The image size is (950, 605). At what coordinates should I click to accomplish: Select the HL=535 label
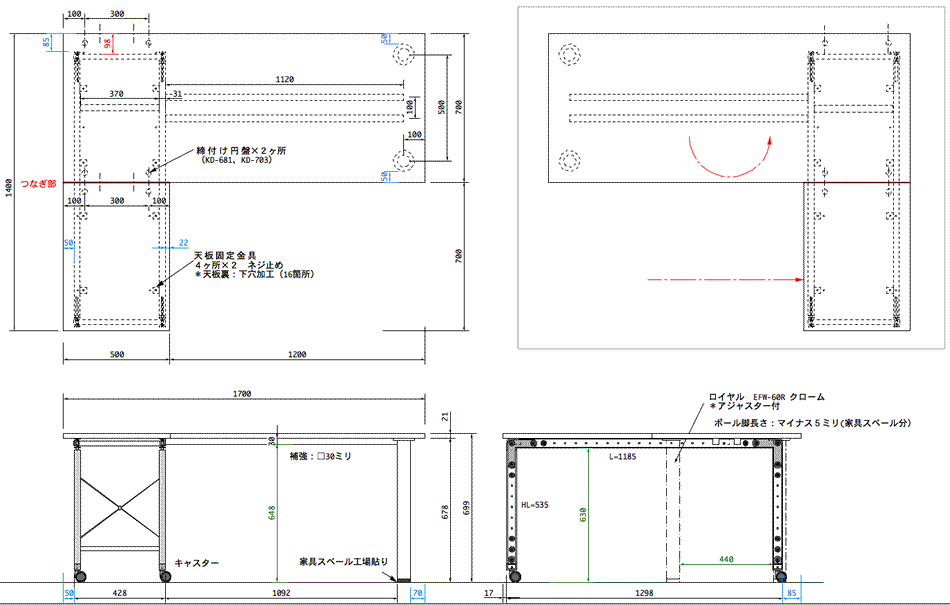click(535, 505)
